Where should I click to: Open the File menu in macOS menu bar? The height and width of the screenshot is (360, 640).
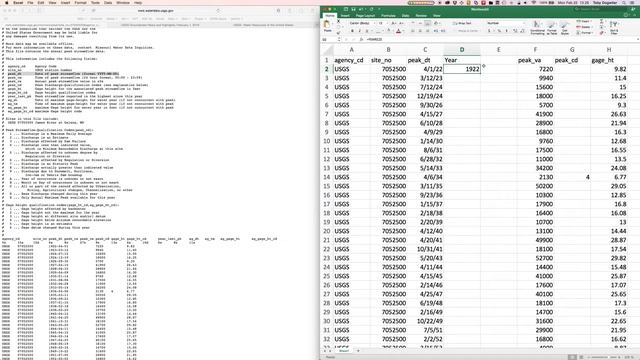[x=30, y=2]
